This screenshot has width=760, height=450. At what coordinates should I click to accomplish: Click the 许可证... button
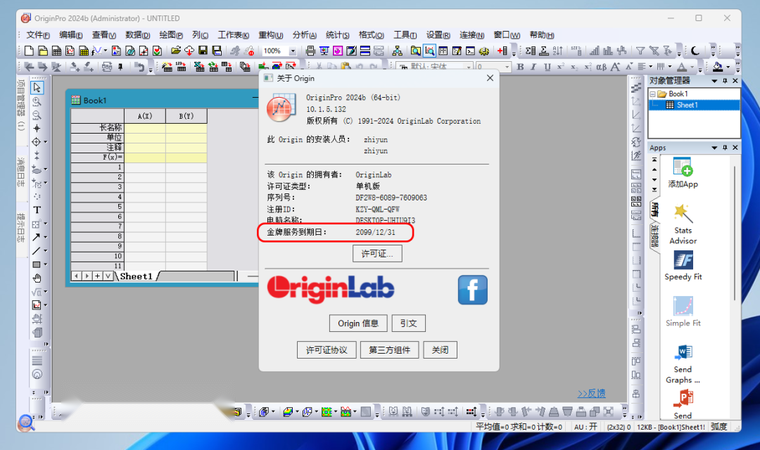click(x=377, y=254)
